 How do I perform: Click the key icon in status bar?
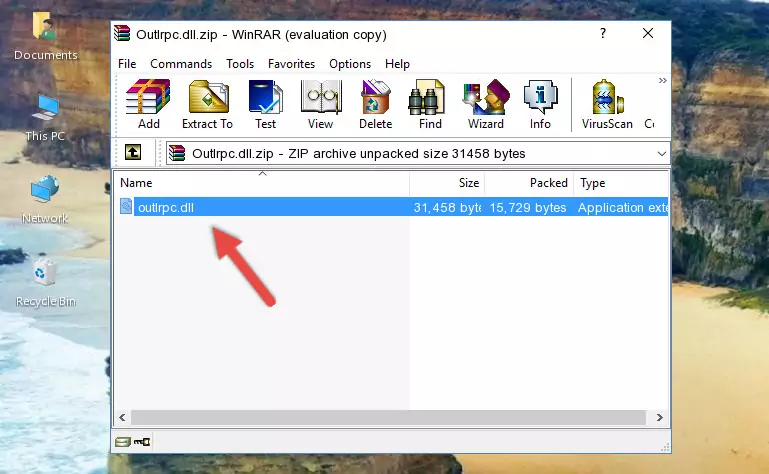pos(142,442)
